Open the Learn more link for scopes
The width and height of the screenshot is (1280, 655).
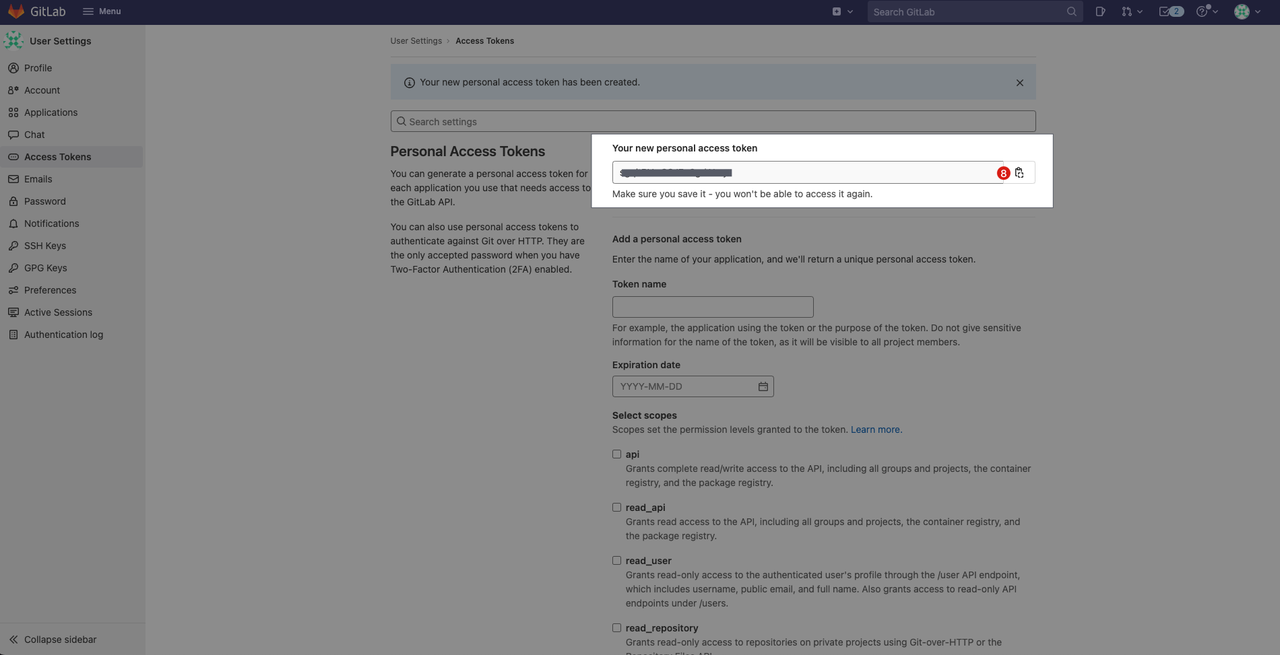click(x=876, y=430)
